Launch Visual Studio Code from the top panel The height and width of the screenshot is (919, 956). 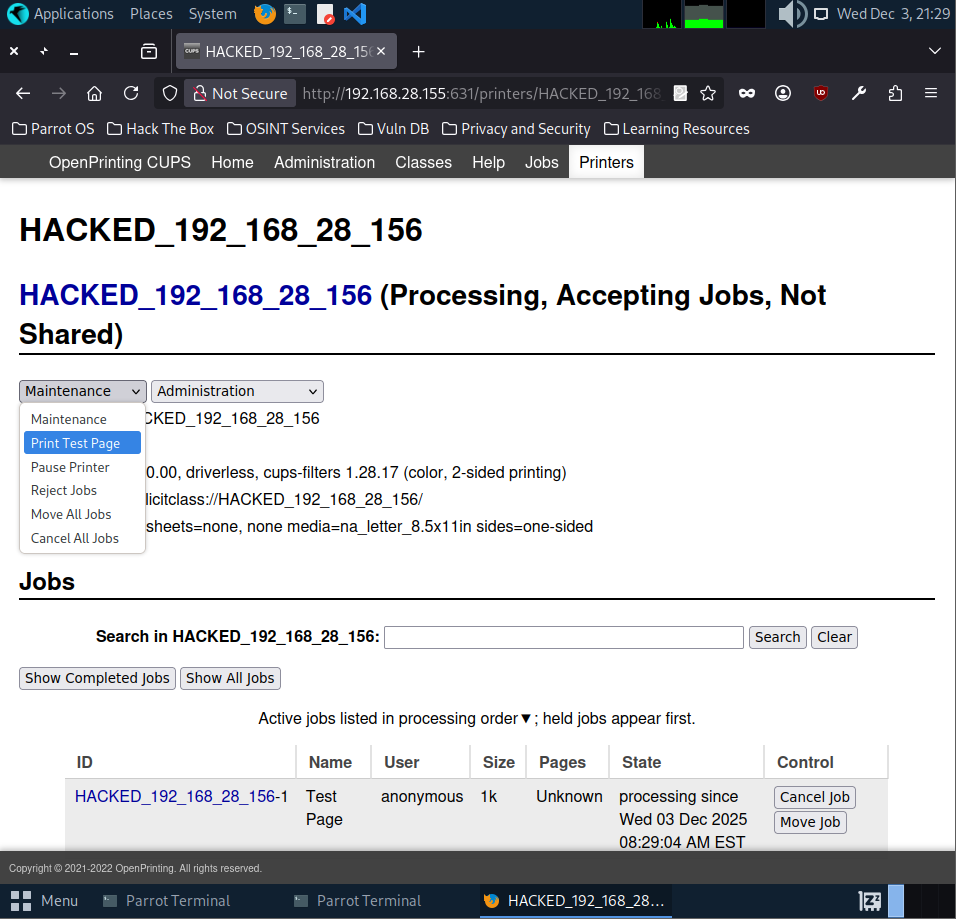tap(354, 14)
